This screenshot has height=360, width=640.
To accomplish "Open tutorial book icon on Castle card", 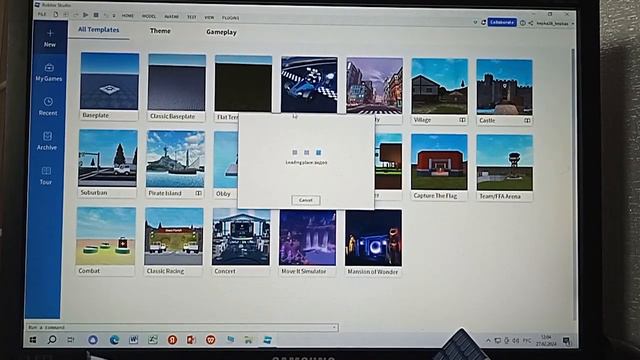I will point(527,120).
